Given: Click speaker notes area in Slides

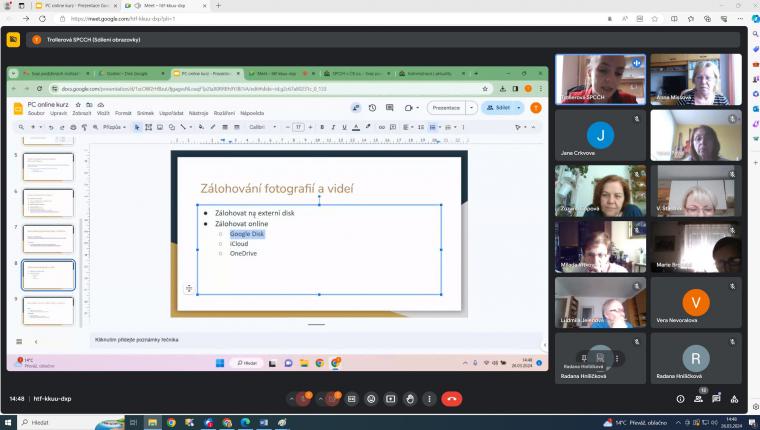Looking at the screenshot, I should click(315, 340).
